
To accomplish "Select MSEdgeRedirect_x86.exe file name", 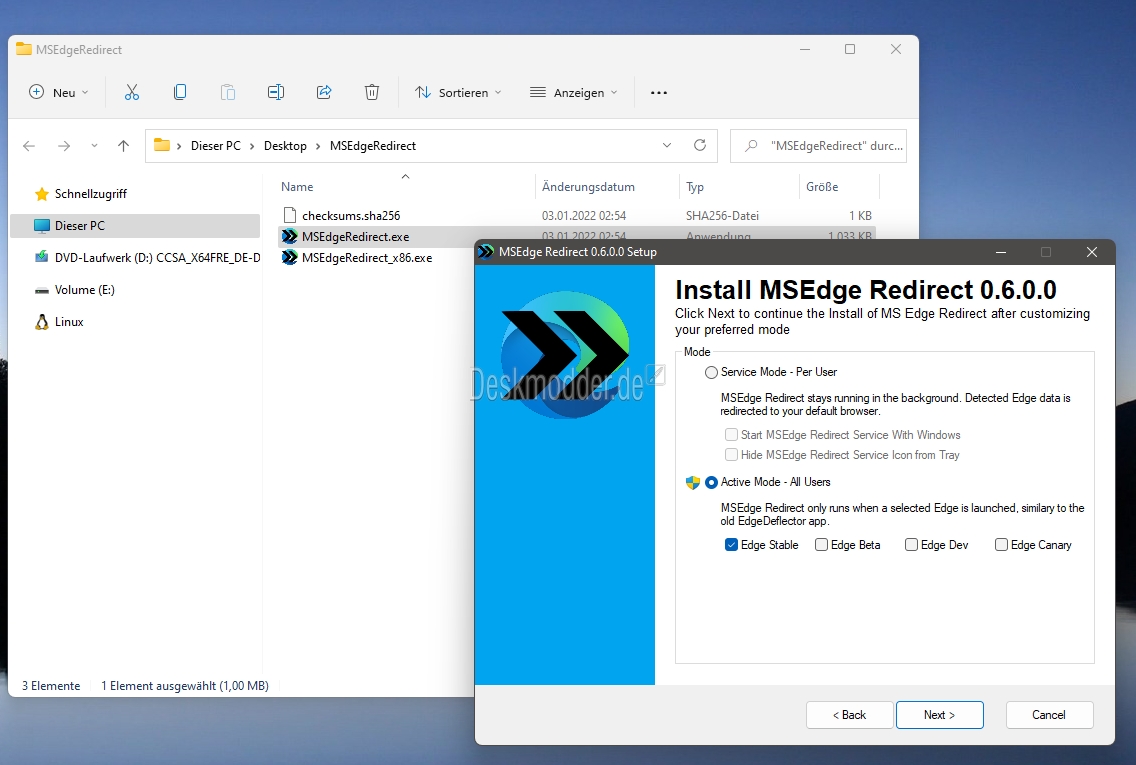I will [x=367, y=257].
